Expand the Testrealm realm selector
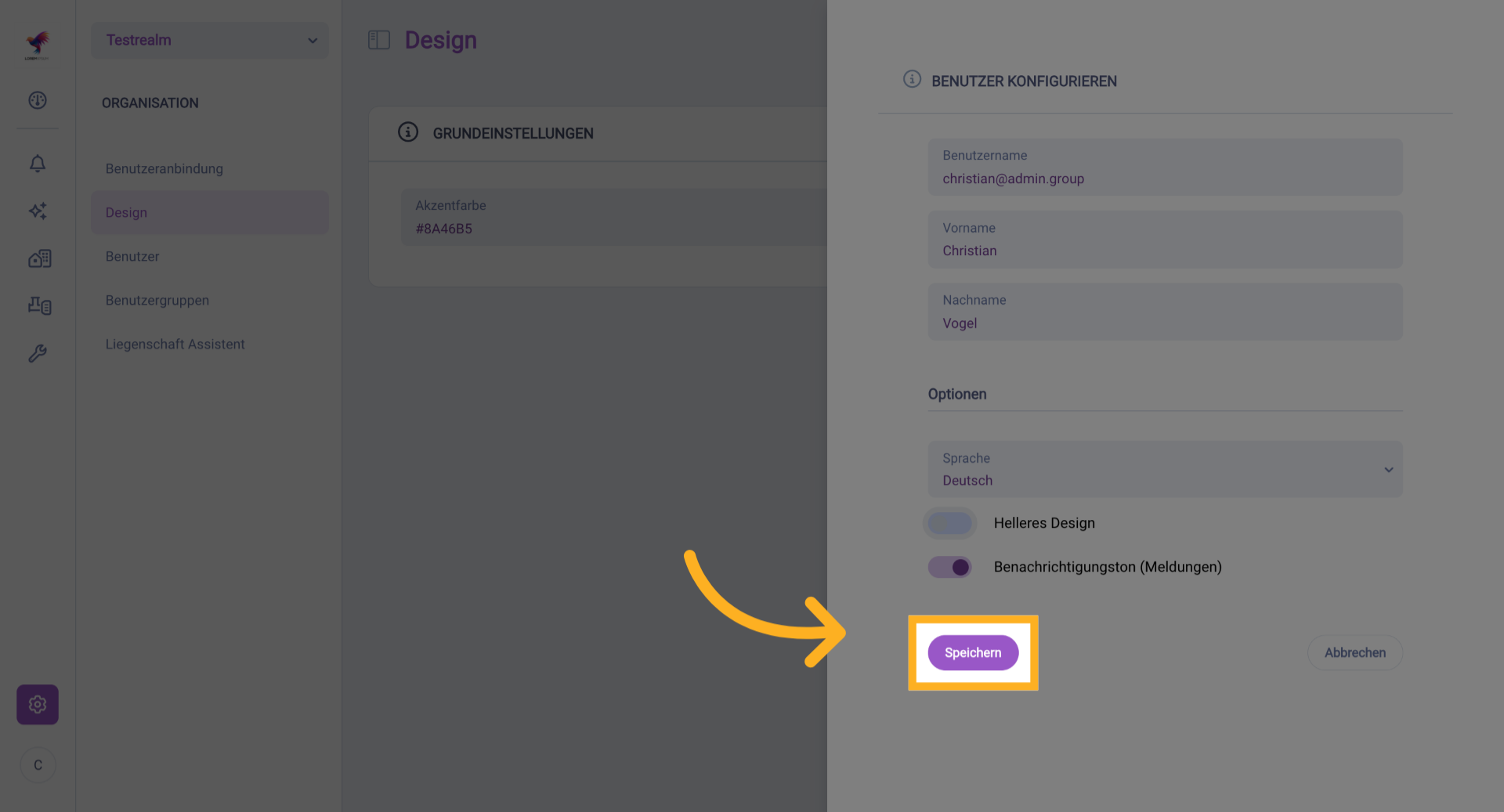Image resolution: width=1504 pixels, height=812 pixels. (210, 40)
